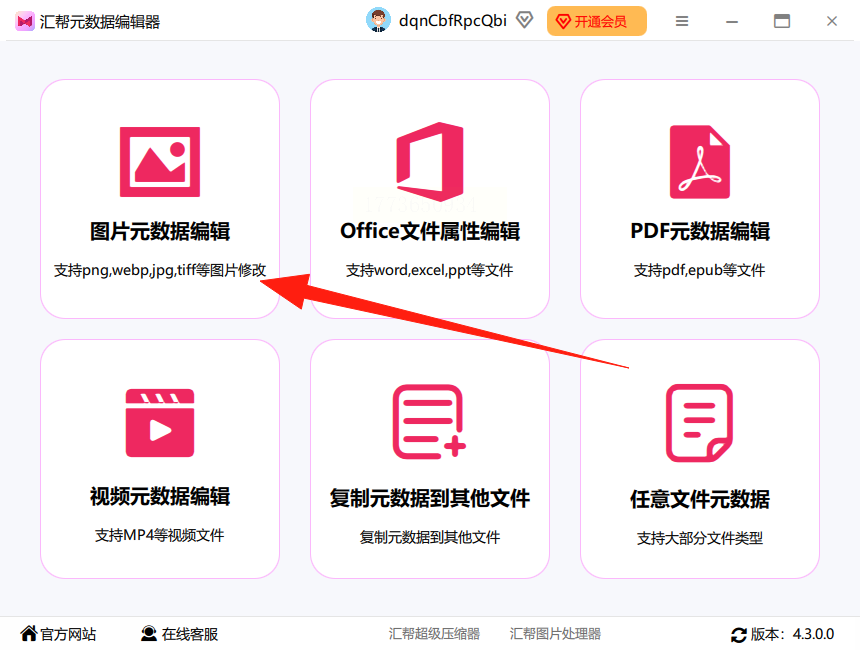Open the 在线客服 link
This screenshot has height=650, width=860.
[x=190, y=634]
